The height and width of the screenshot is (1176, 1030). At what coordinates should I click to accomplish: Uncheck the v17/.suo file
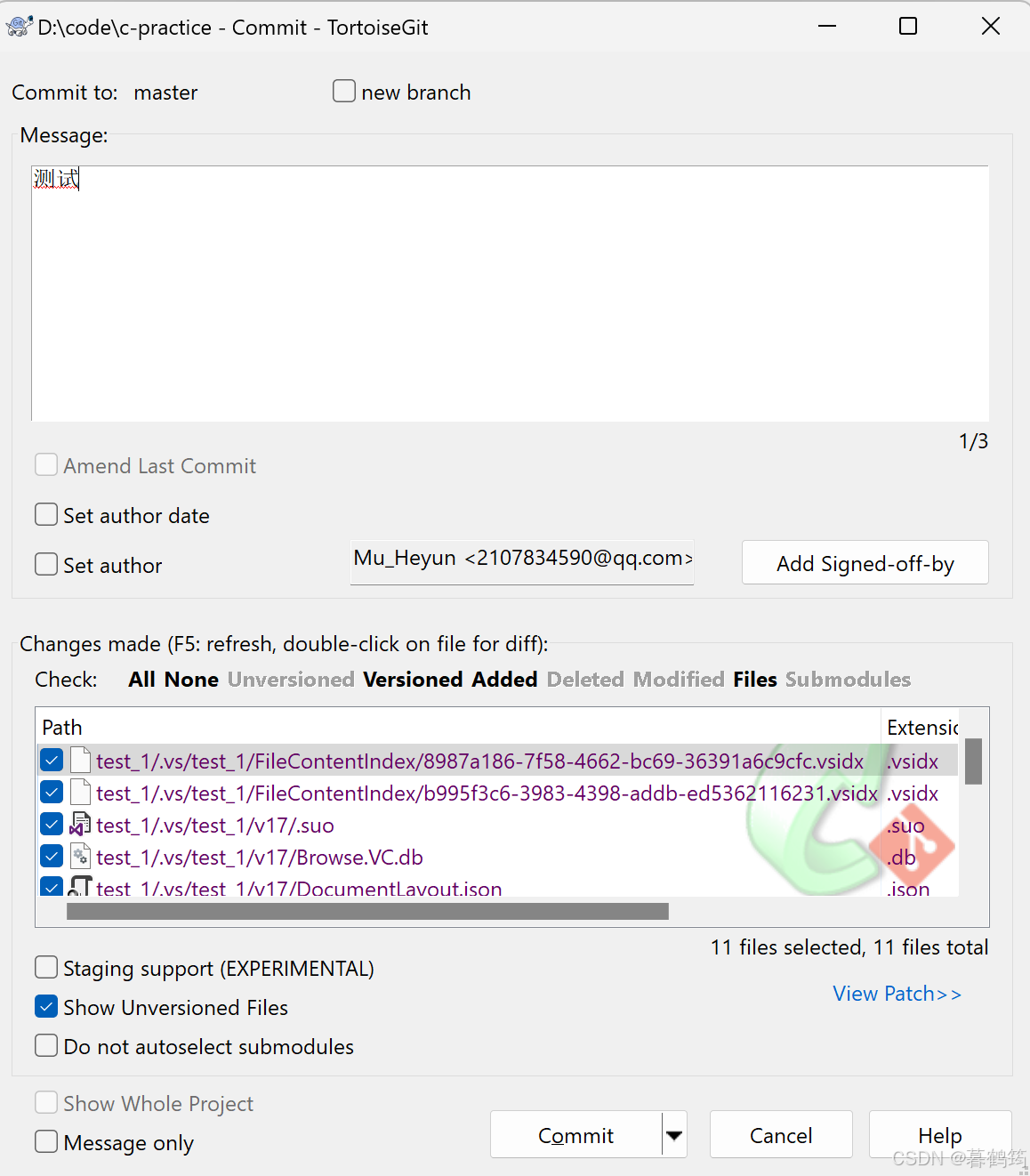click(52, 825)
